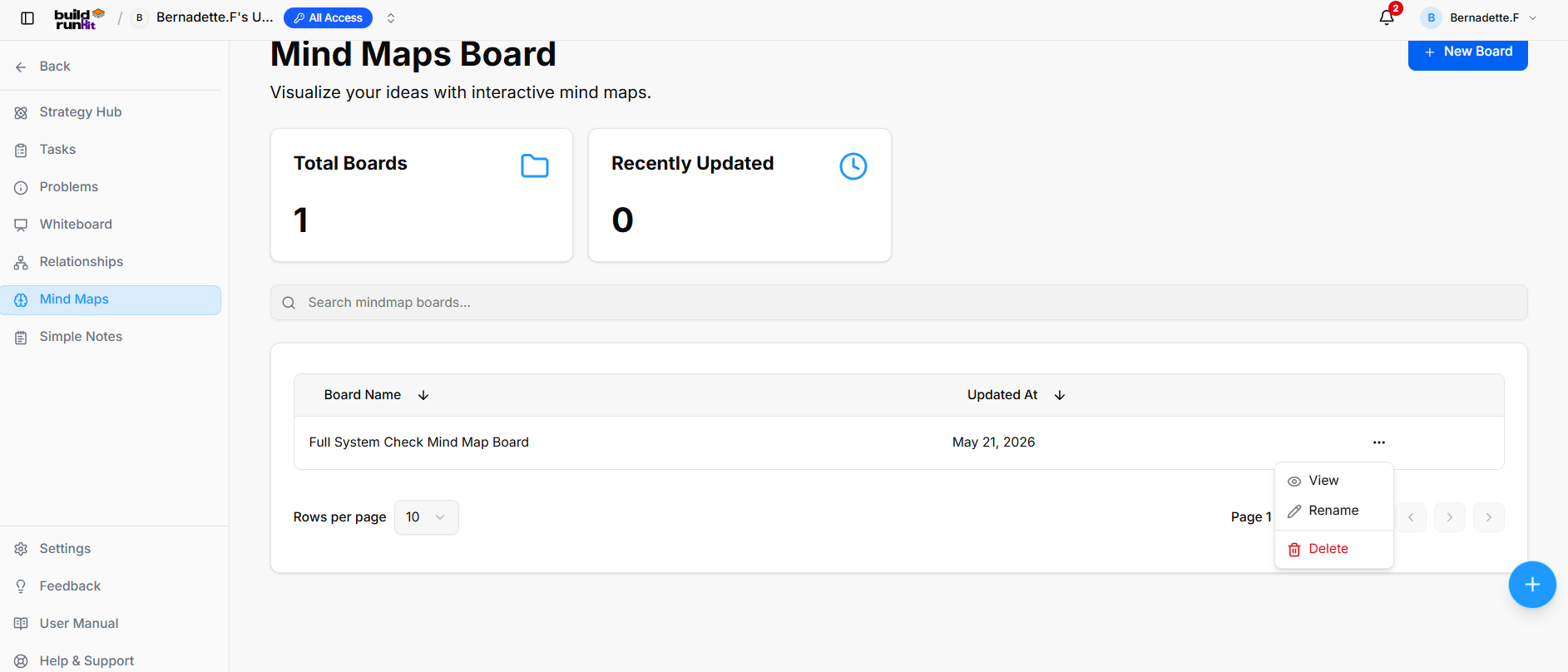Click the Bernadette.F's workspace name

tap(215, 17)
